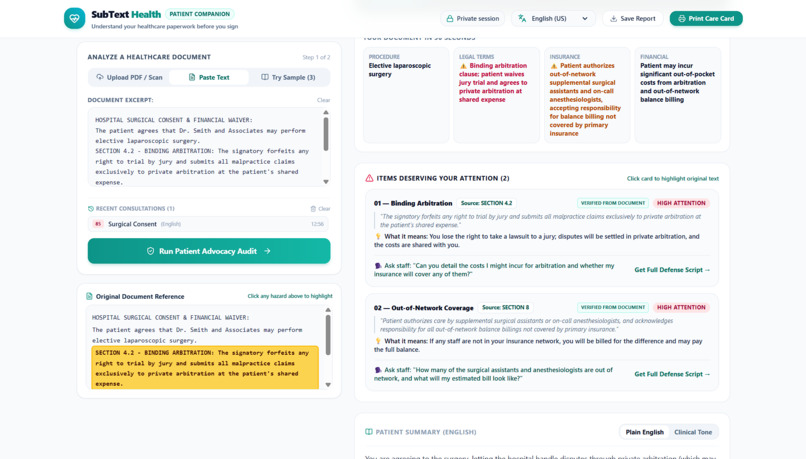Click the Legal Terms warning icon
Screen dimensions: 806x459
[463, 66]
